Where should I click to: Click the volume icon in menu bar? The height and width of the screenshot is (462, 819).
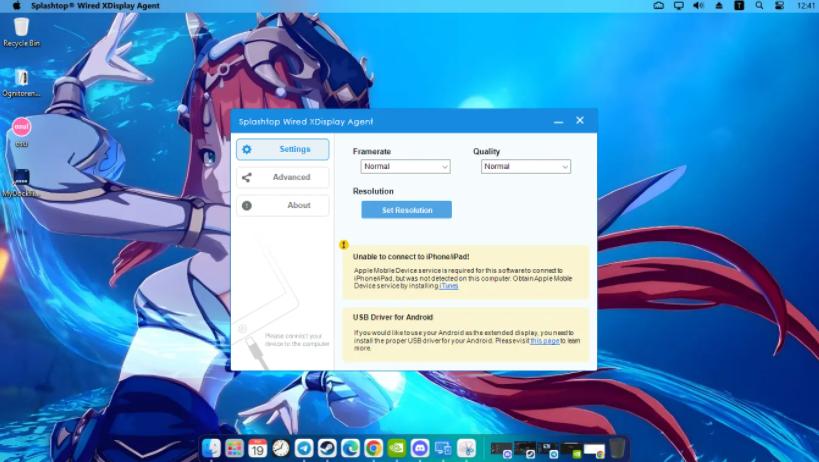pos(698,6)
